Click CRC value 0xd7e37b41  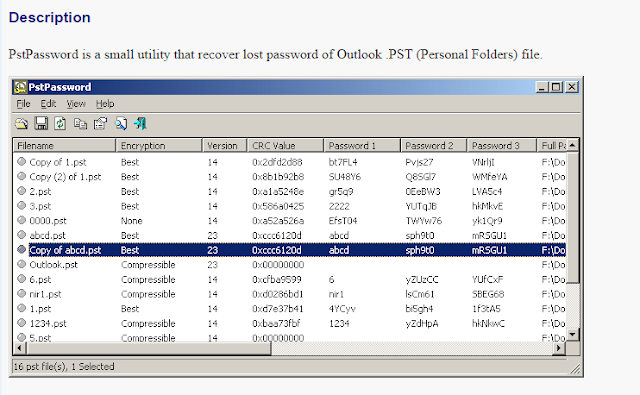278,309
